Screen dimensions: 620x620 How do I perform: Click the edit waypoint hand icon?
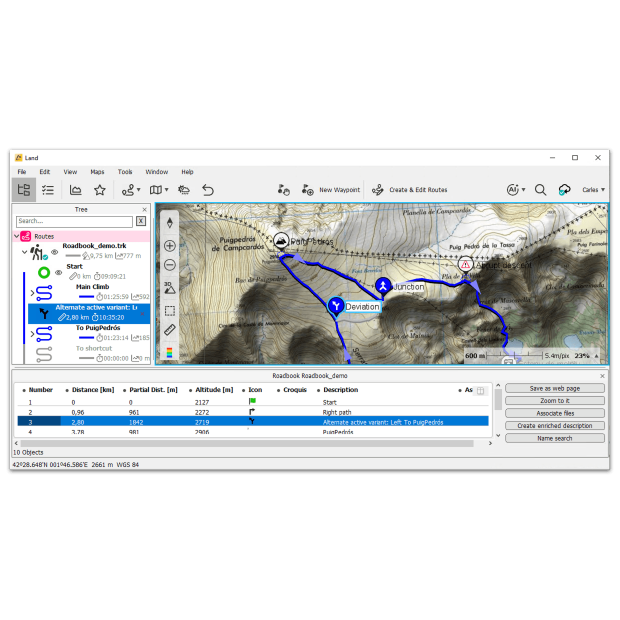[284, 190]
